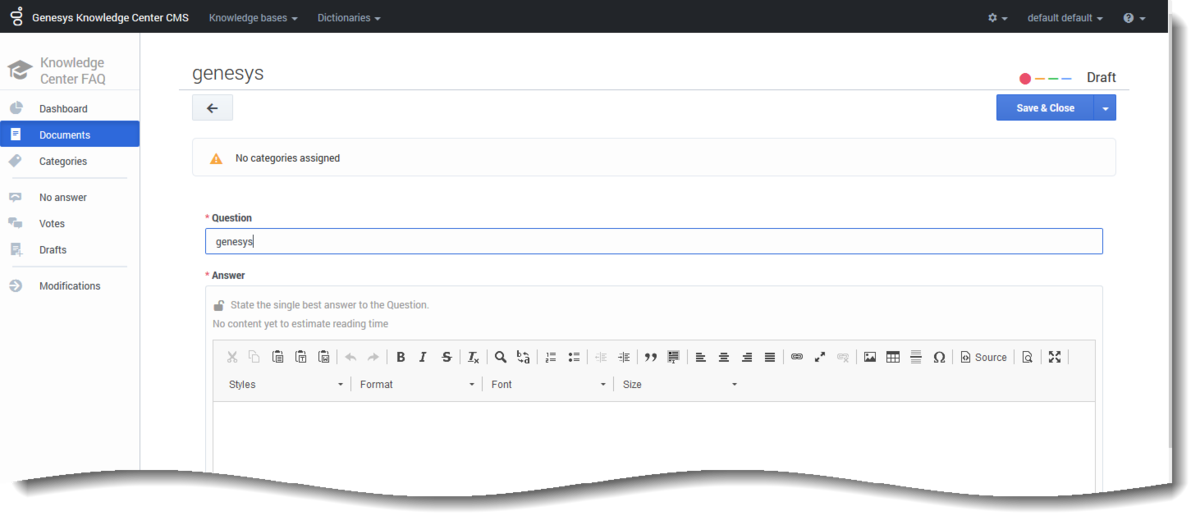
Task: Apply Block Quote formatting
Action: pyautogui.click(x=651, y=357)
